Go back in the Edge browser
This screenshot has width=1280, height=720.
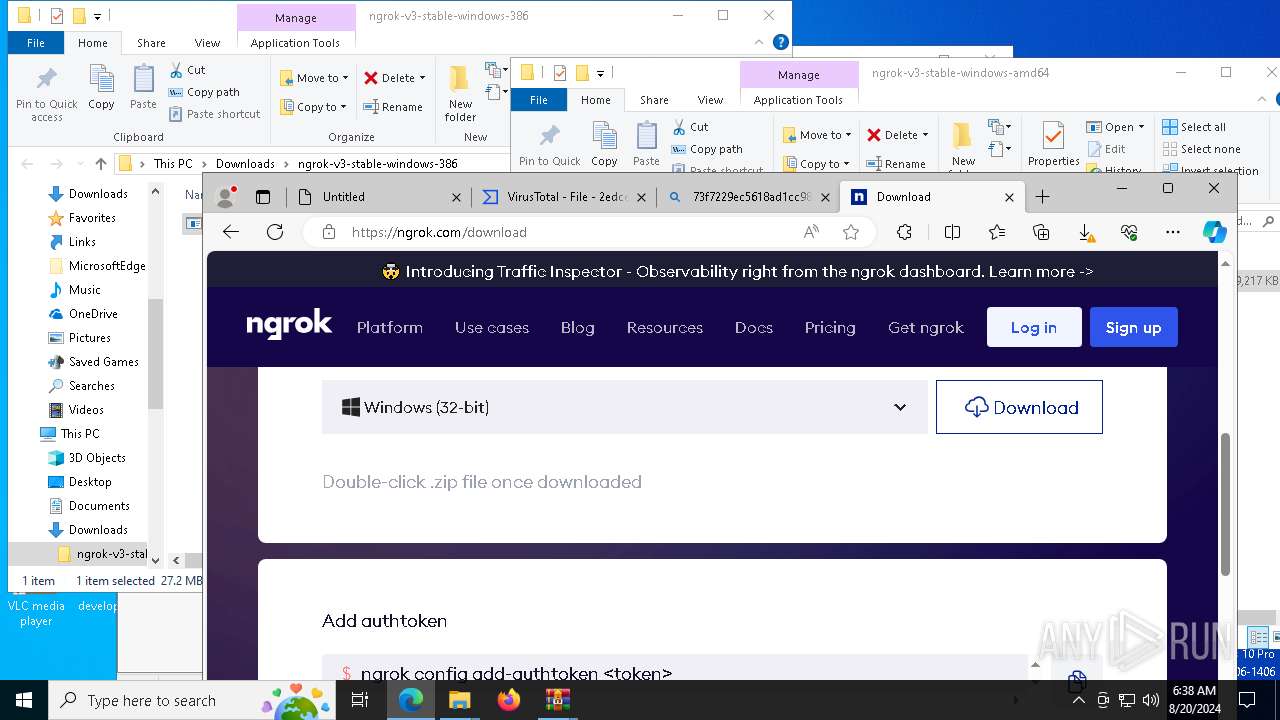pyautogui.click(x=231, y=232)
